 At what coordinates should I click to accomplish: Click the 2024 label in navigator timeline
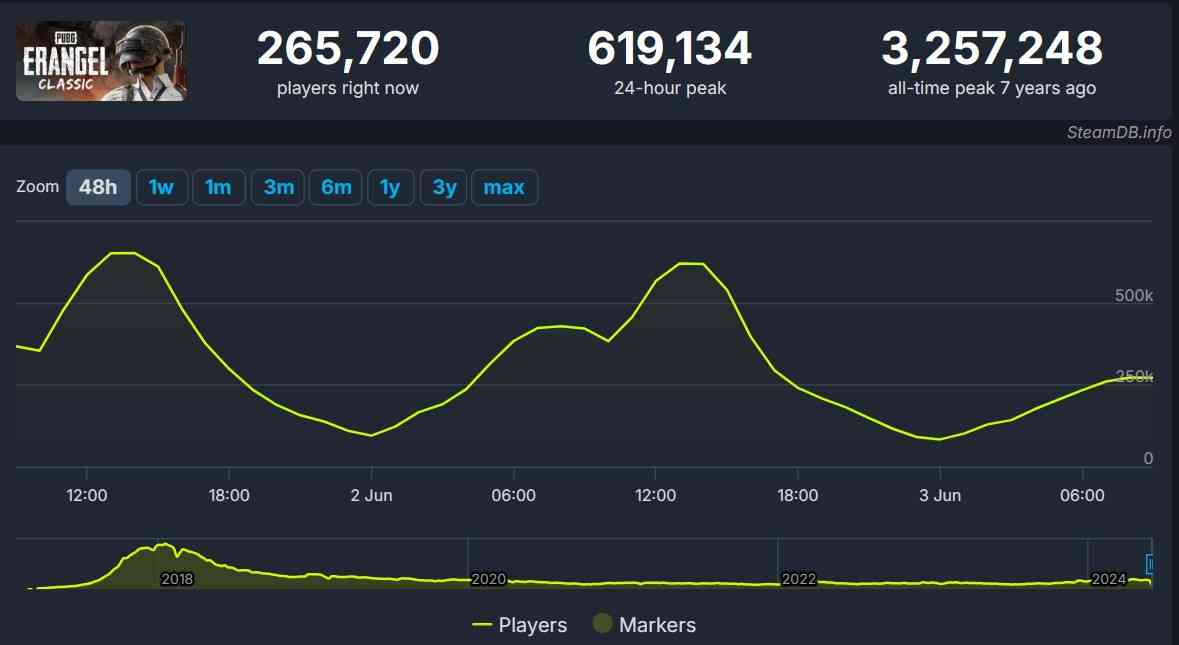pyautogui.click(x=1108, y=579)
